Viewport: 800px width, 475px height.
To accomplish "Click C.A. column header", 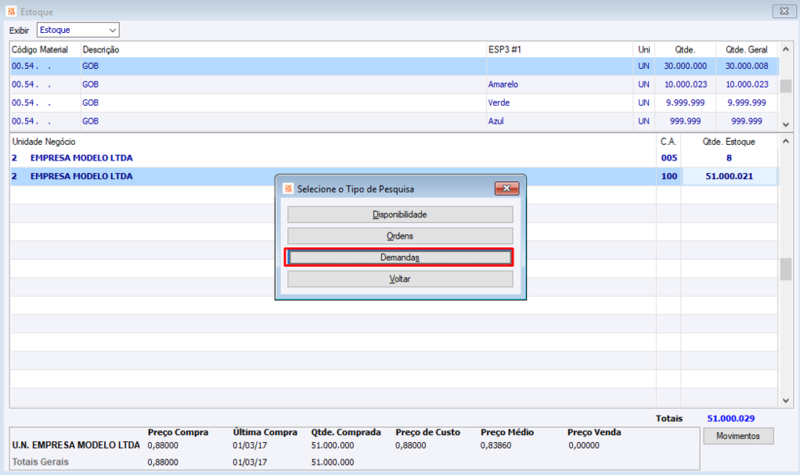I will click(668, 141).
